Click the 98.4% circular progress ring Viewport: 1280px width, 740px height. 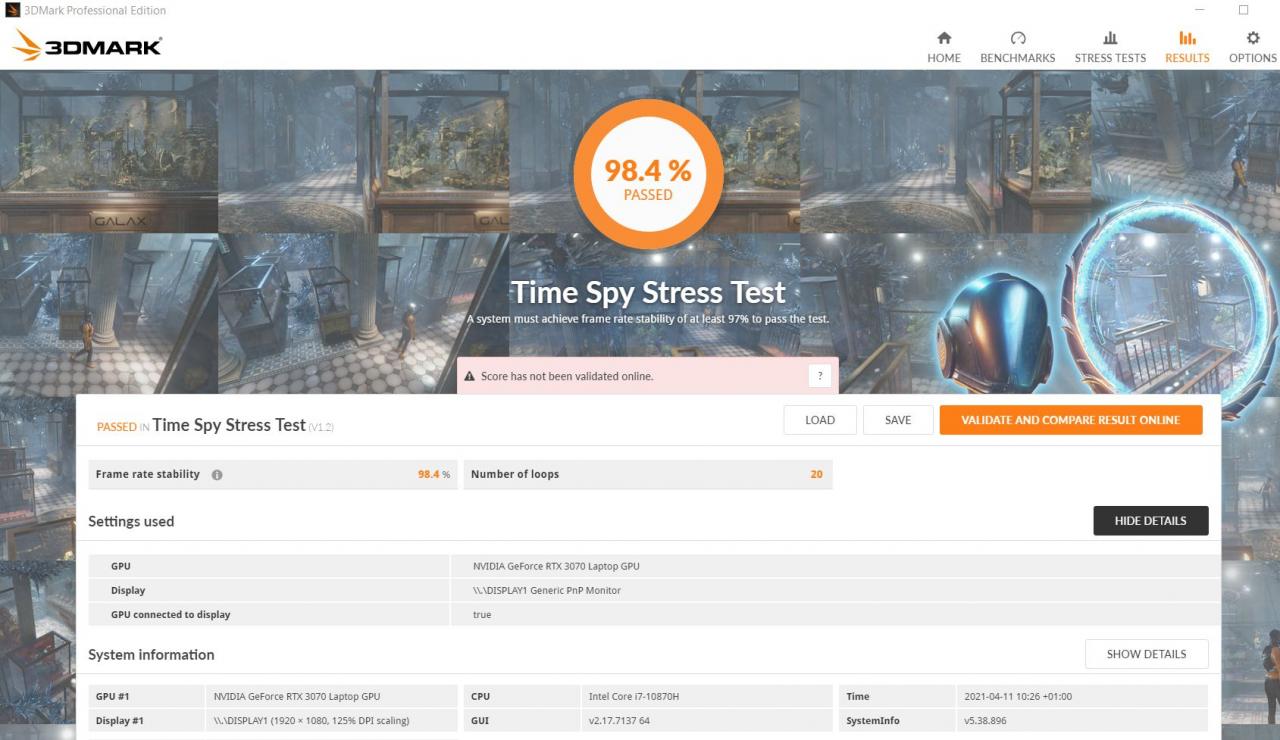pyautogui.click(x=647, y=172)
